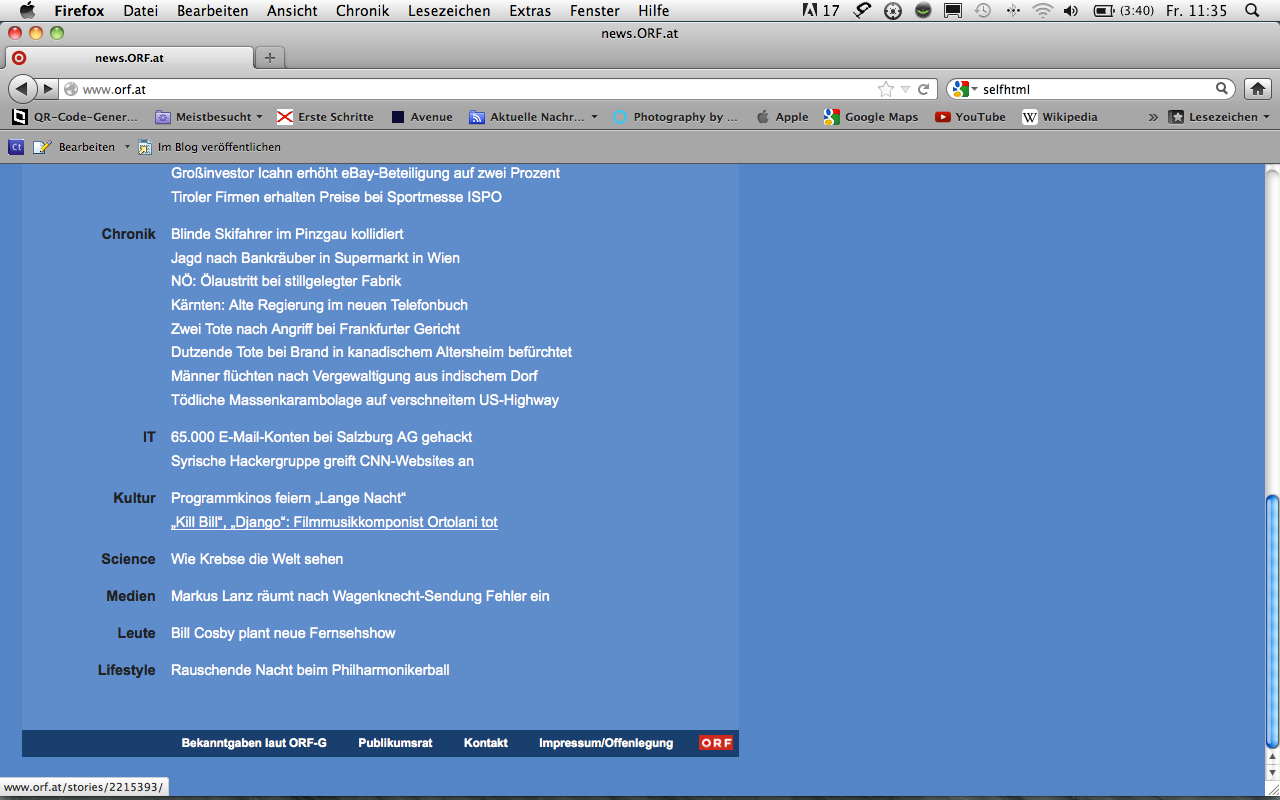
Task: Click Impressum/Offenlegung footer link
Action: (x=606, y=743)
